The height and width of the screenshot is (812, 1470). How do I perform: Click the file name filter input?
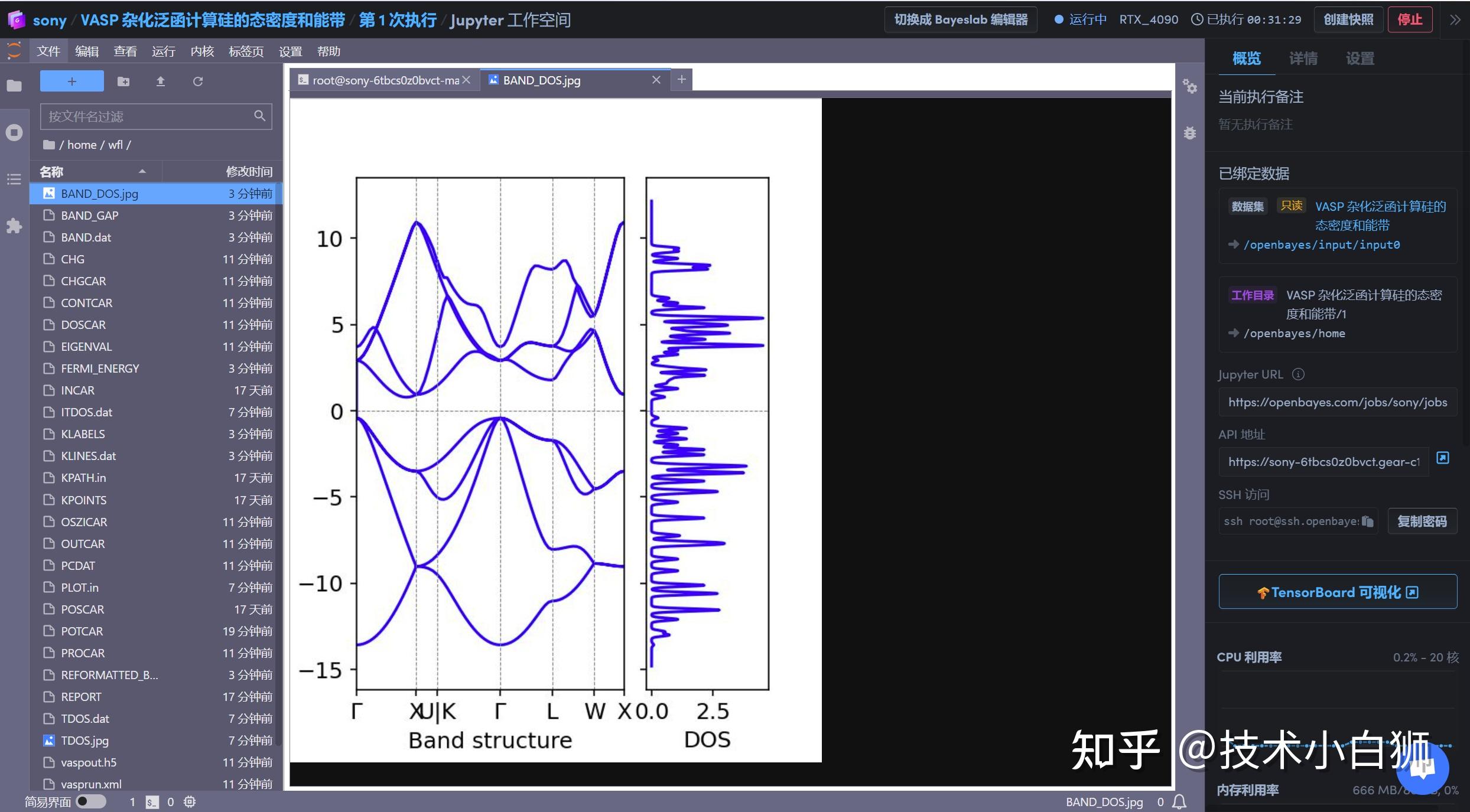(148, 116)
